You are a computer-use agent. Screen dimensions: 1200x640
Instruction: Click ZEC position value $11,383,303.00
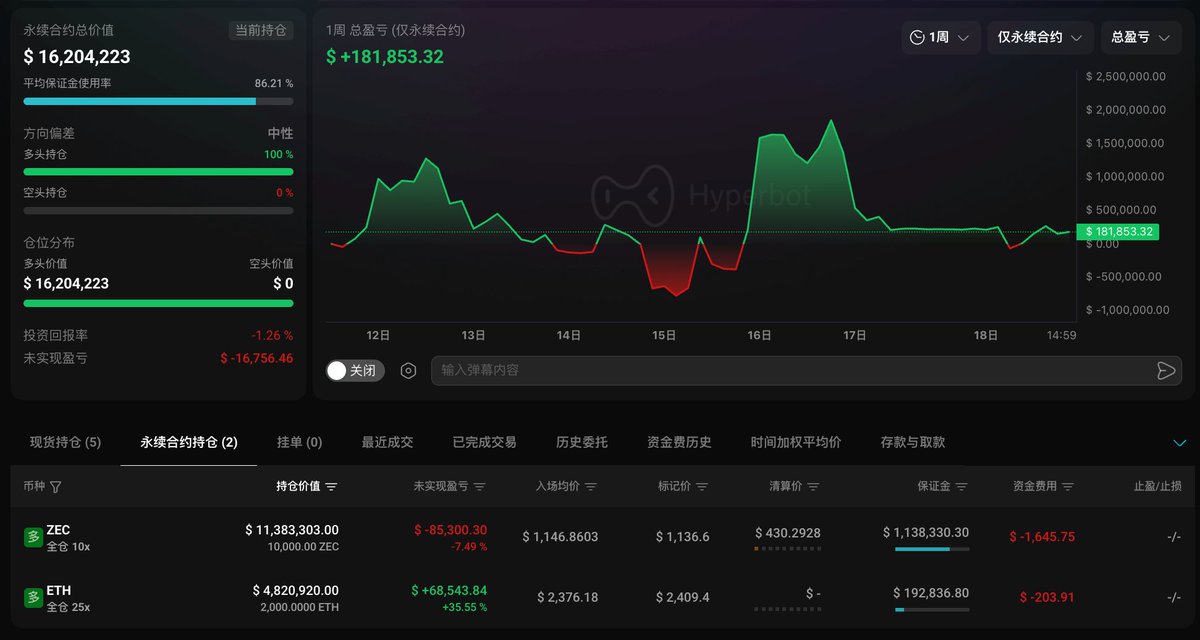pyautogui.click(x=292, y=530)
